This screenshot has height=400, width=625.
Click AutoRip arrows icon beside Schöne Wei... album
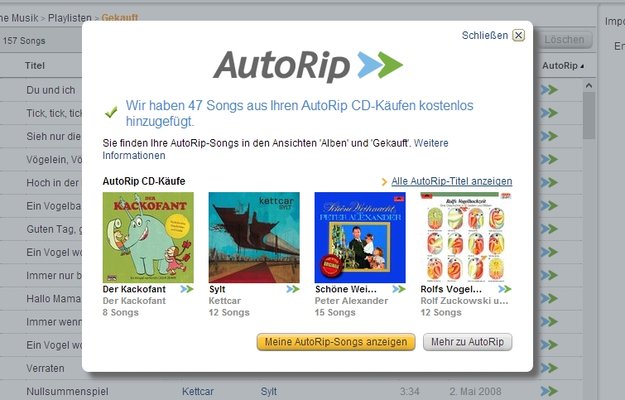pyautogui.click(x=399, y=289)
